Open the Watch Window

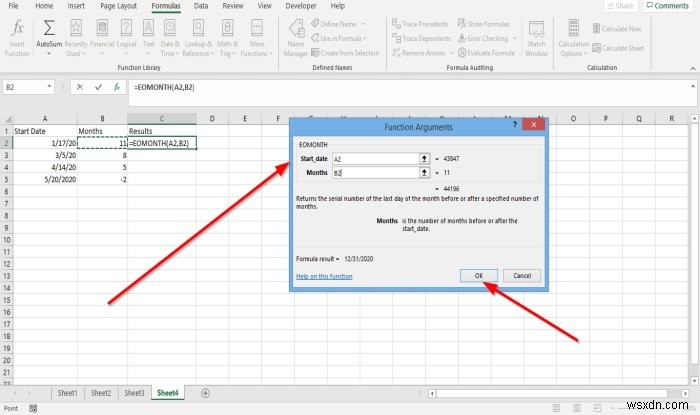(x=536, y=38)
